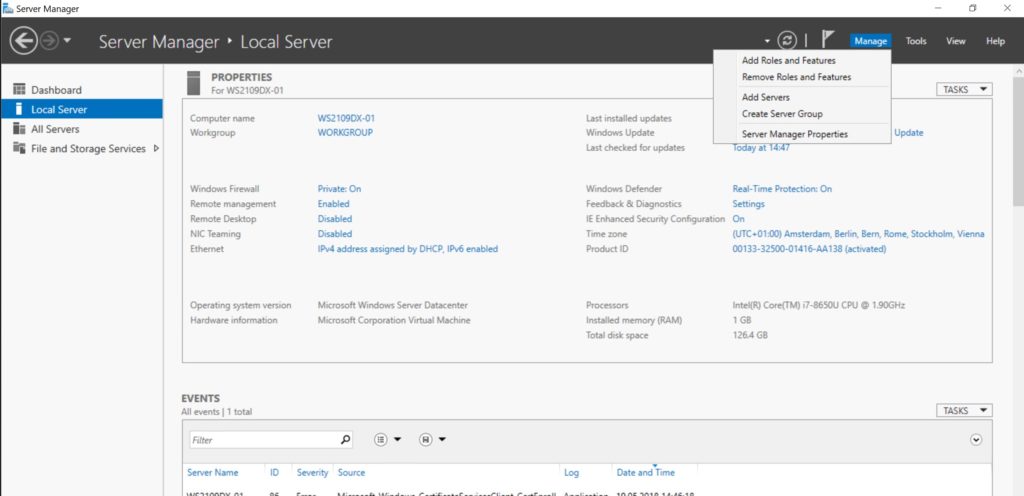Click the Dashboard icon
Image resolution: width=1024 pixels, height=496 pixels.
(19, 89)
